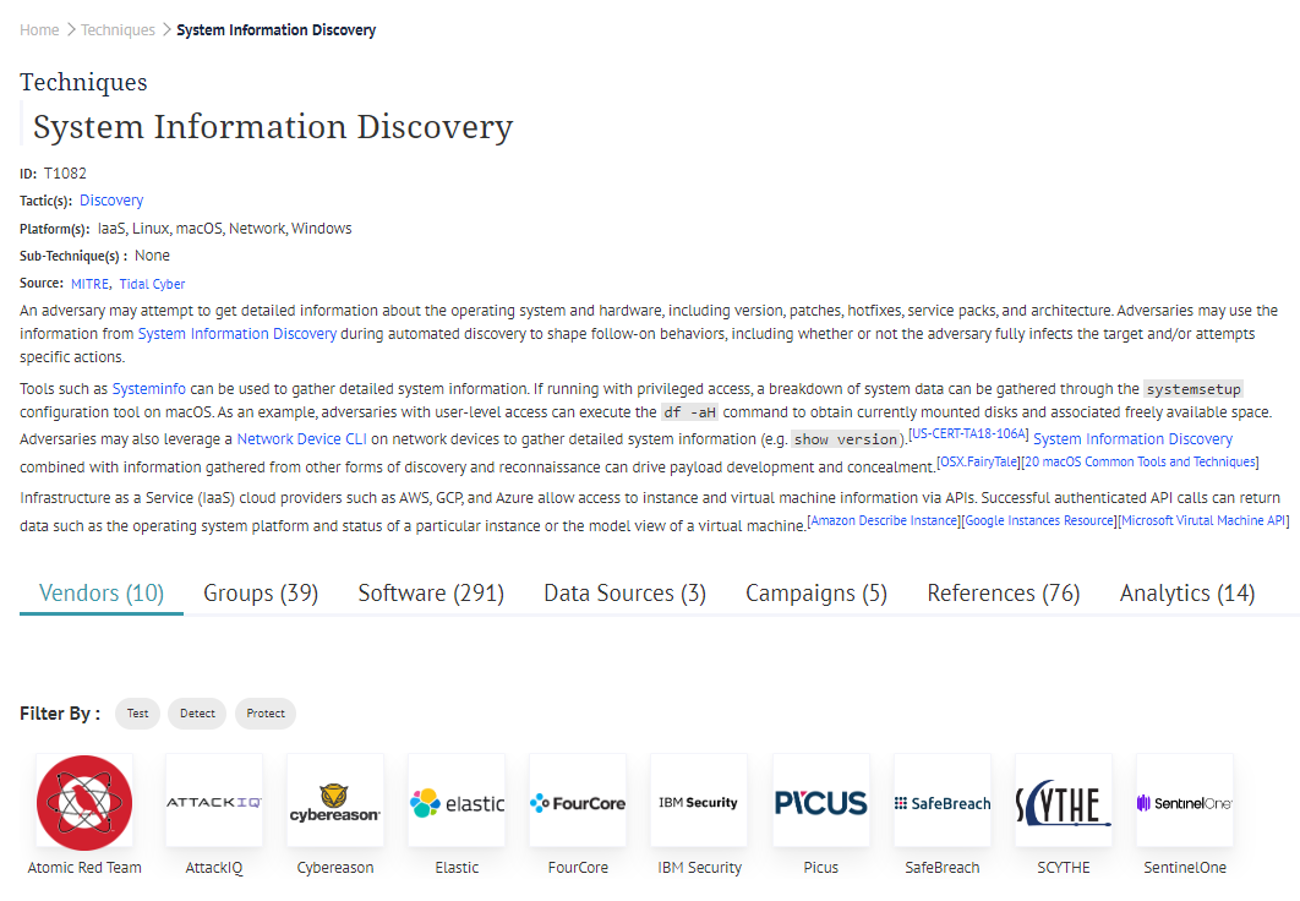Open the SafeBreach vendor logo

tap(942, 802)
